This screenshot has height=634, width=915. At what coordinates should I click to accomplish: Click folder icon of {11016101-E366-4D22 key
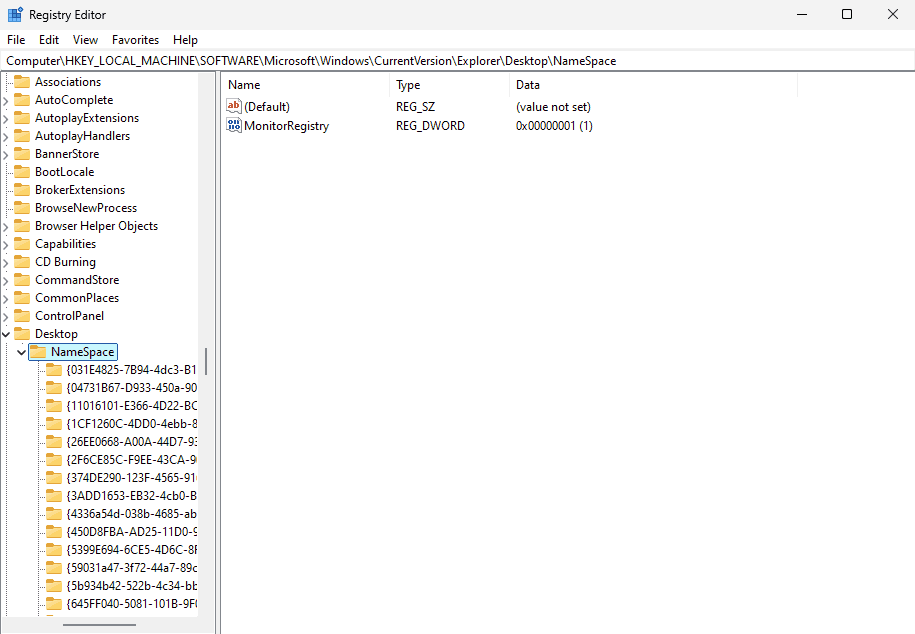point(54,406)
